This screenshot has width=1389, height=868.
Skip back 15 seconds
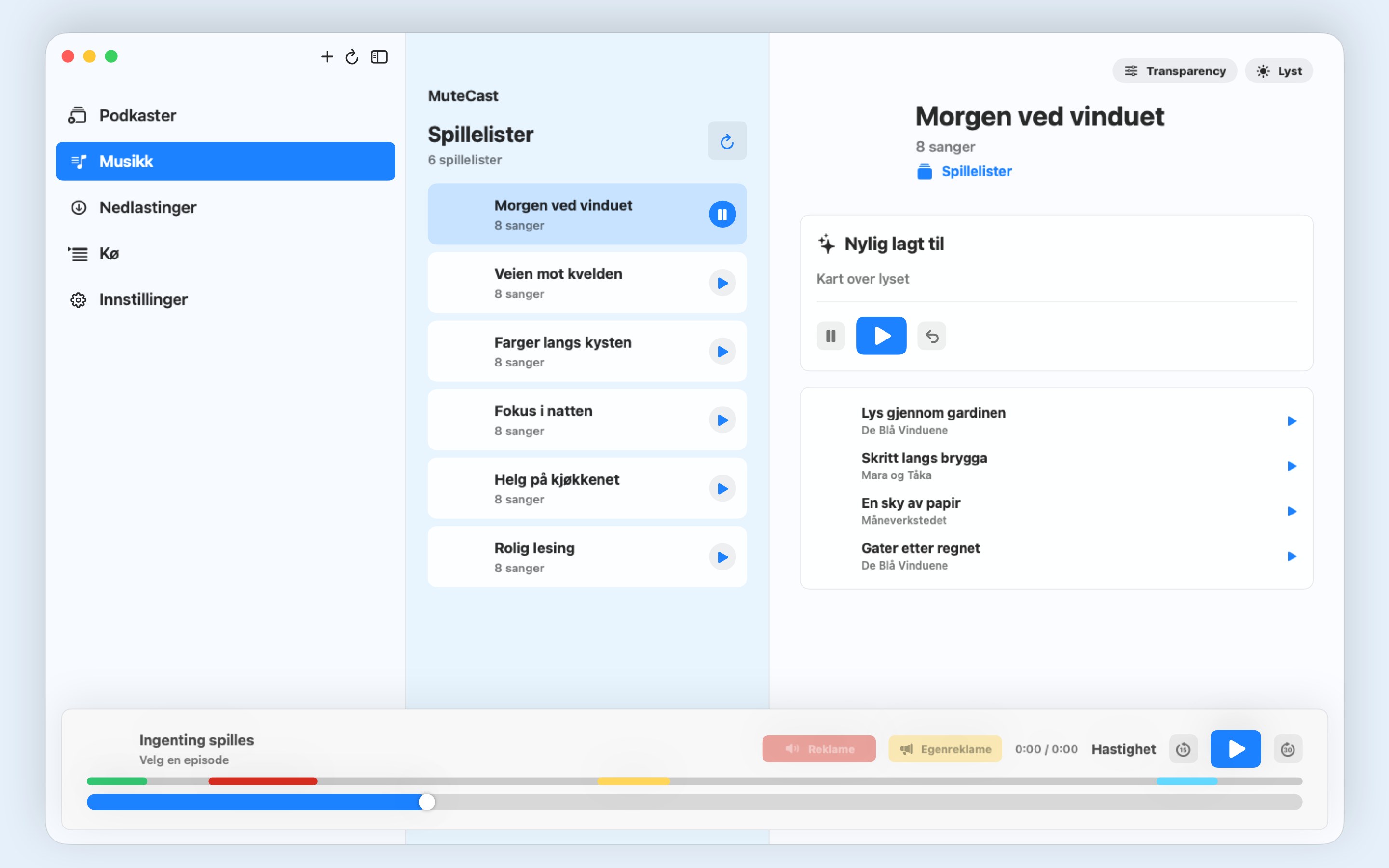(x=1183, y=749)
